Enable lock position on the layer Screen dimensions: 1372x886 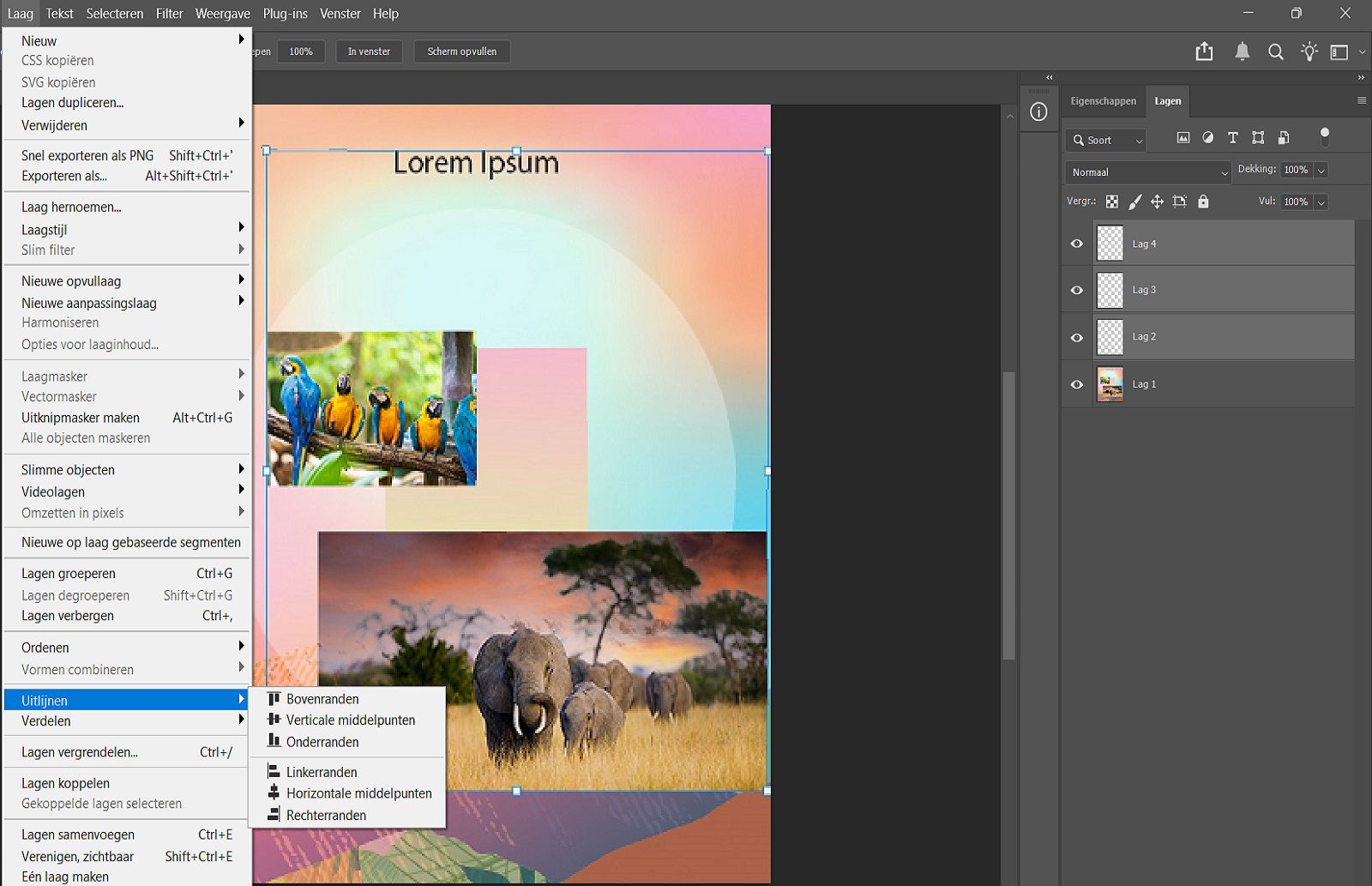[x=1157, y=202]
